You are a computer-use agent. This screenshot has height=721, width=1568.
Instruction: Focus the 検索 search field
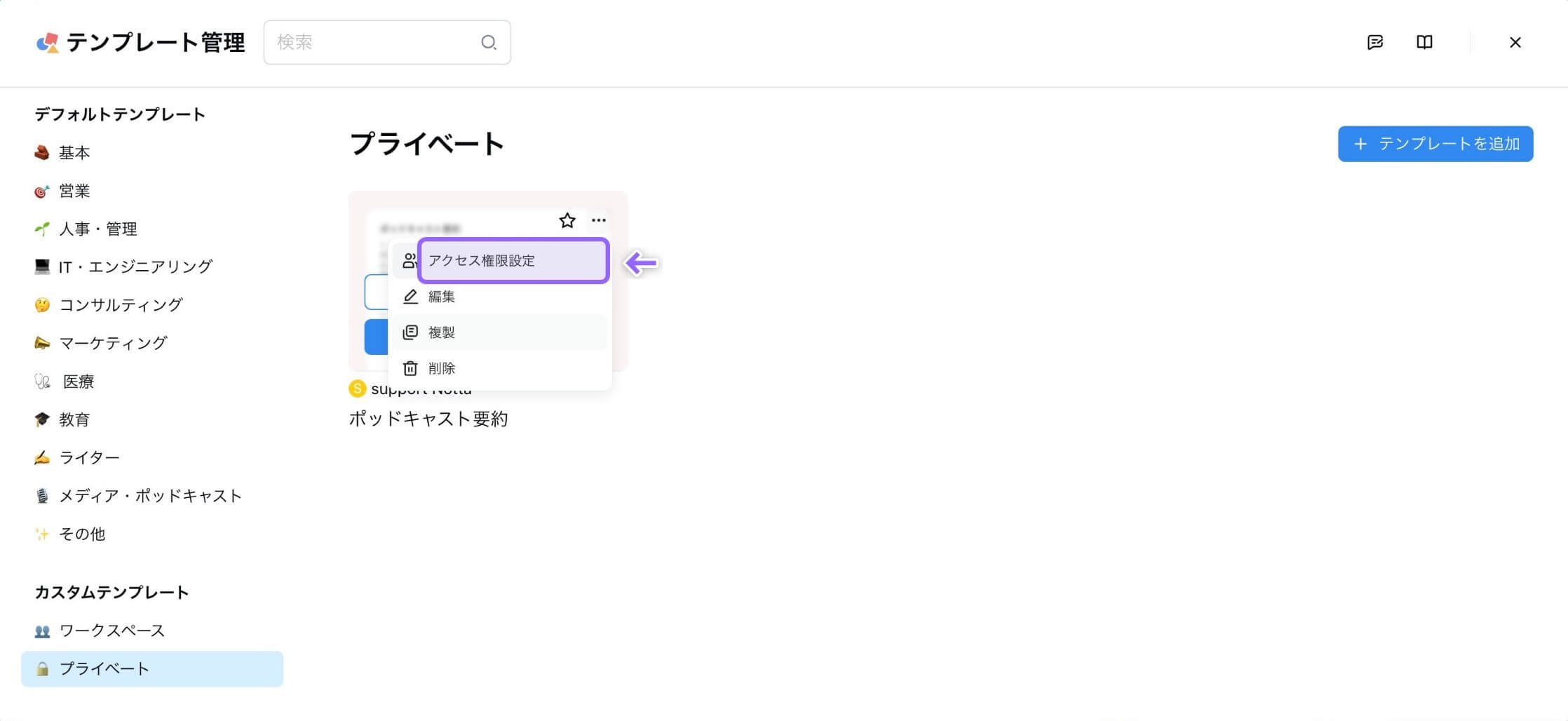pyautogui.click(x=387, y=42)
